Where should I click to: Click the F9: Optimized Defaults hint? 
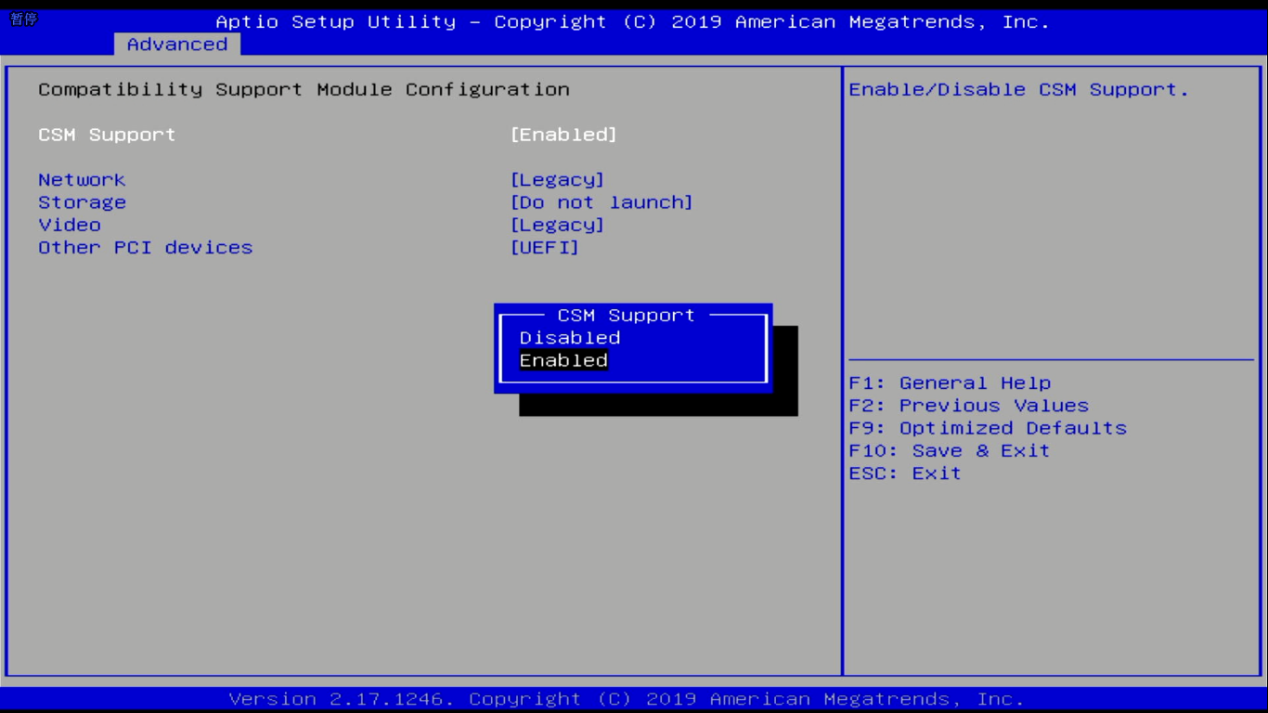click(987, 428)
